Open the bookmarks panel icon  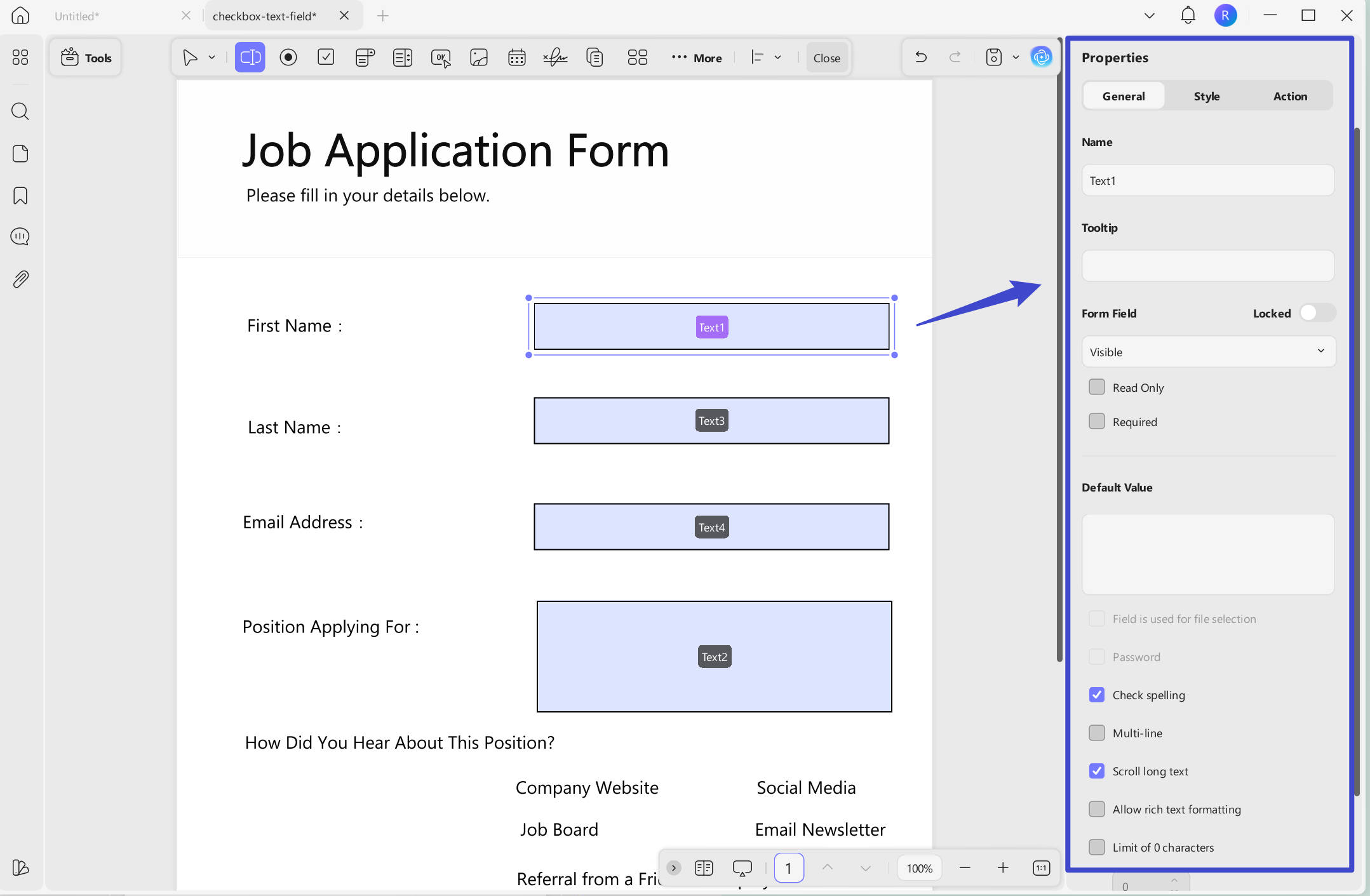click(x=20, y=196)
